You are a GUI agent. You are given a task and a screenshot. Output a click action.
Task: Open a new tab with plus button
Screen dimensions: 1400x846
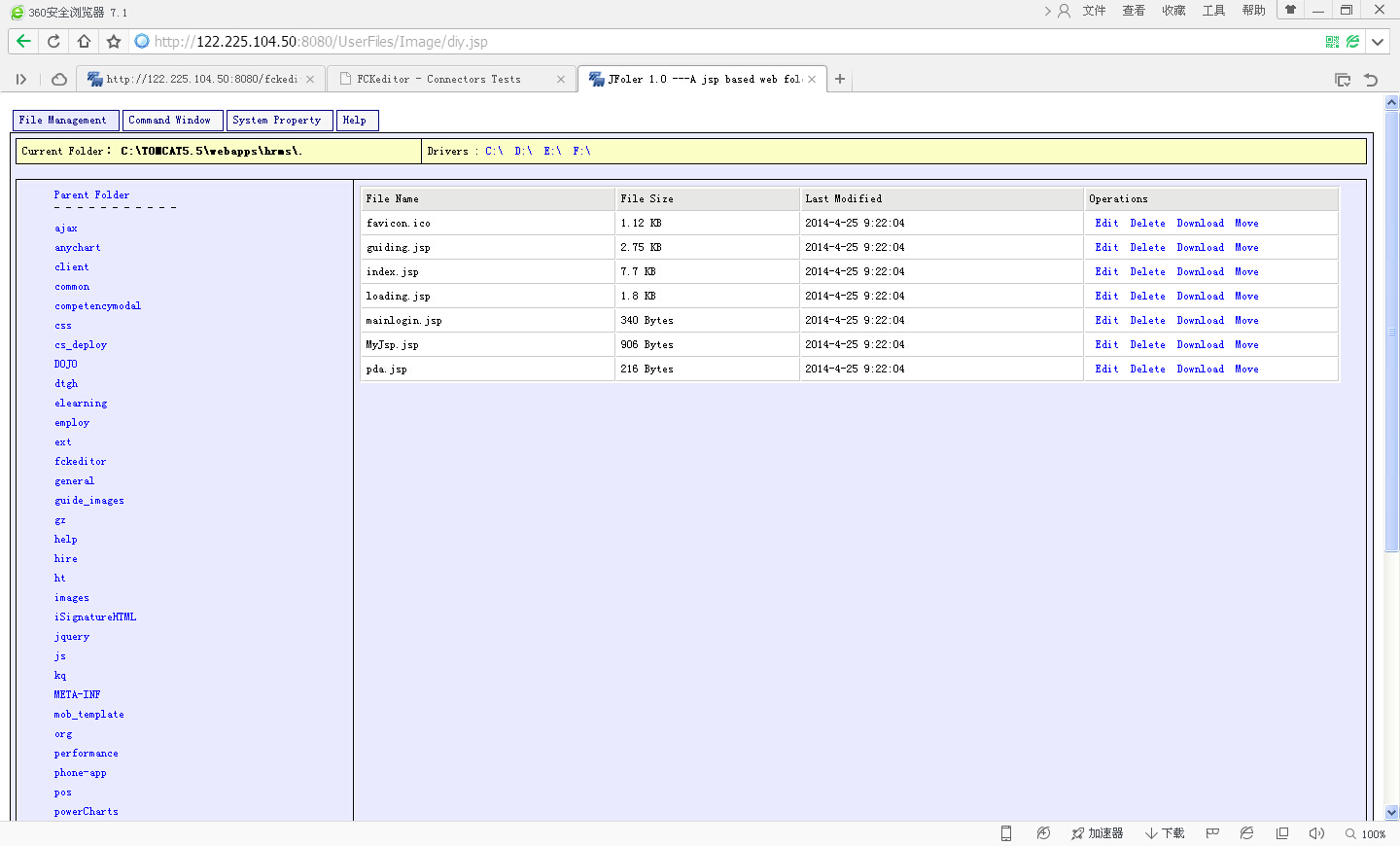tap(840, 79)
